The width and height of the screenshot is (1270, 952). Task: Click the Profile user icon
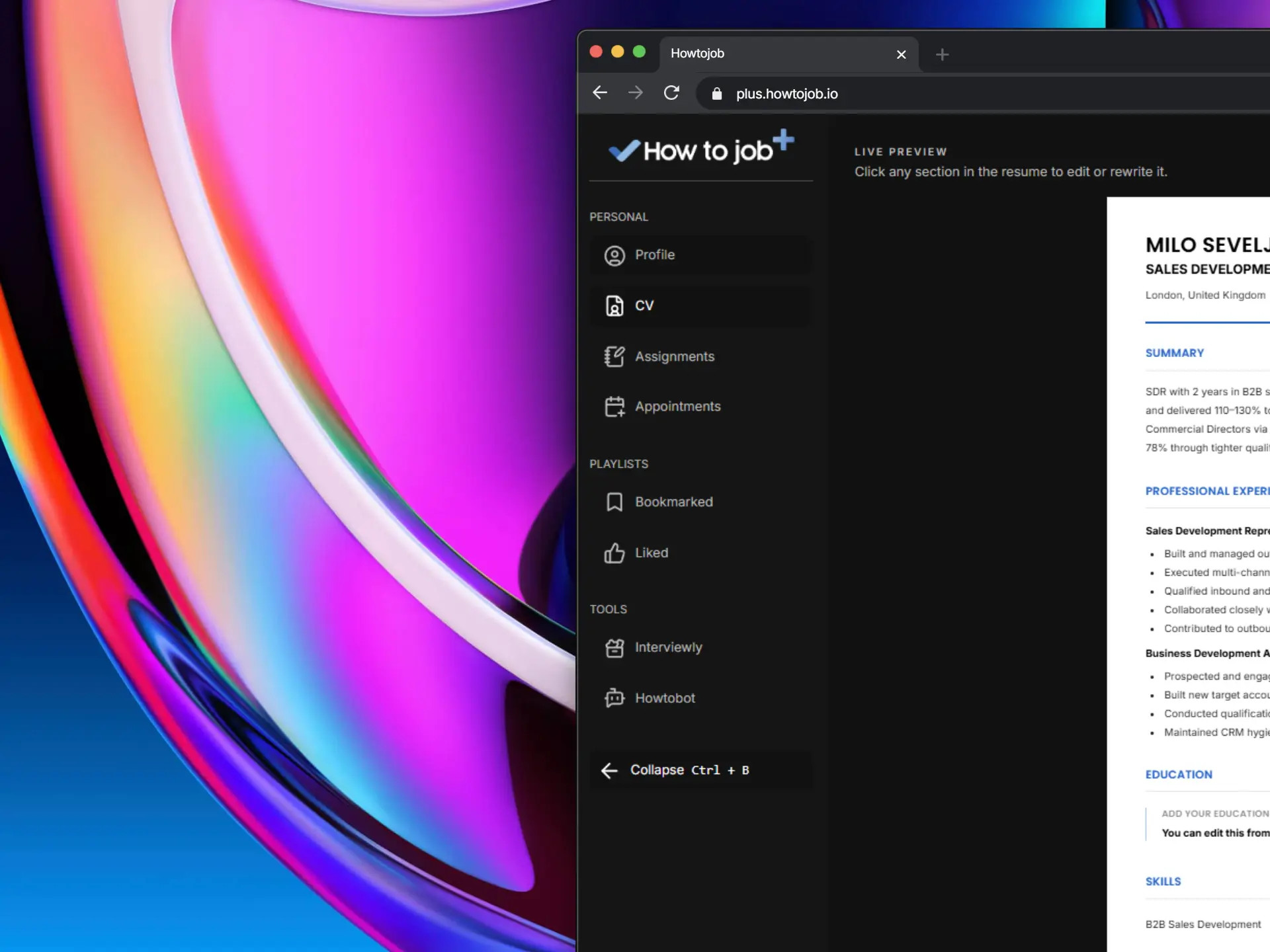614,255
